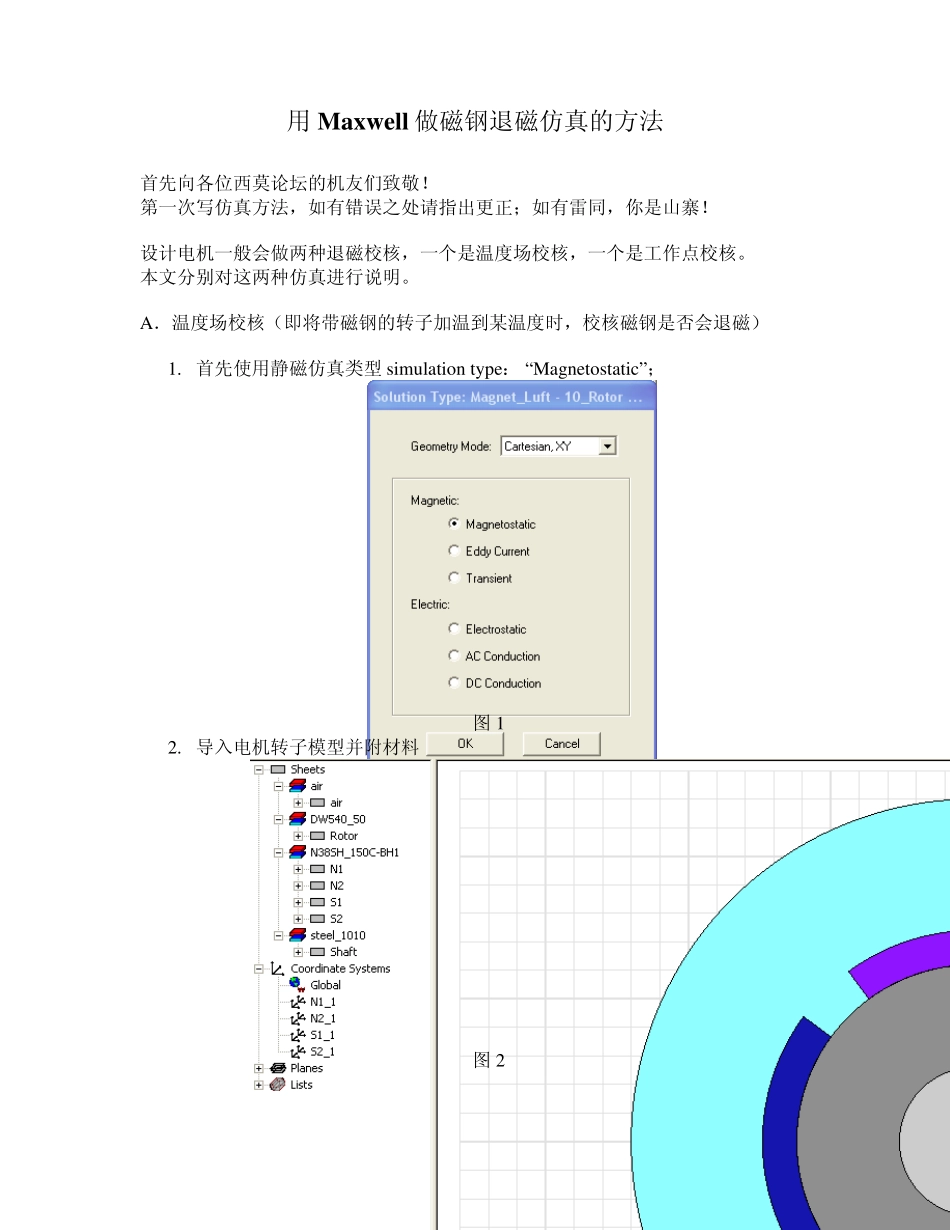The height and width of the screenshot is (1230, 950).
Task: Select the N1 label in tree
Action: pos(336,869)
